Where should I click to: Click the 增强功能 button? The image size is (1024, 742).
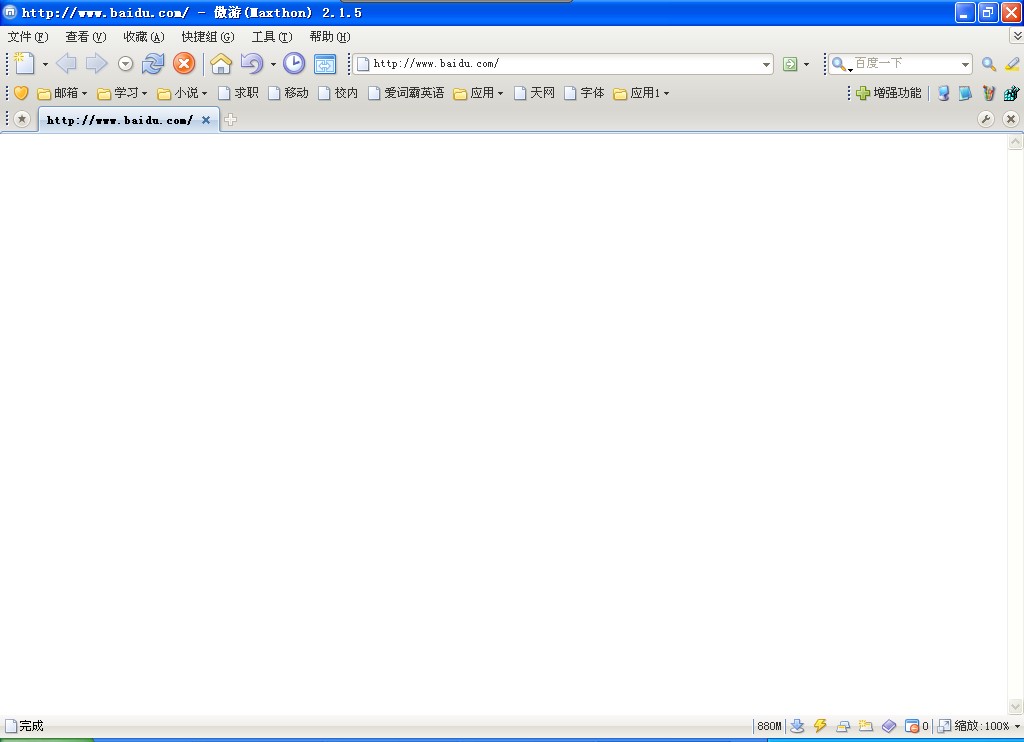[x=888, y=93]
